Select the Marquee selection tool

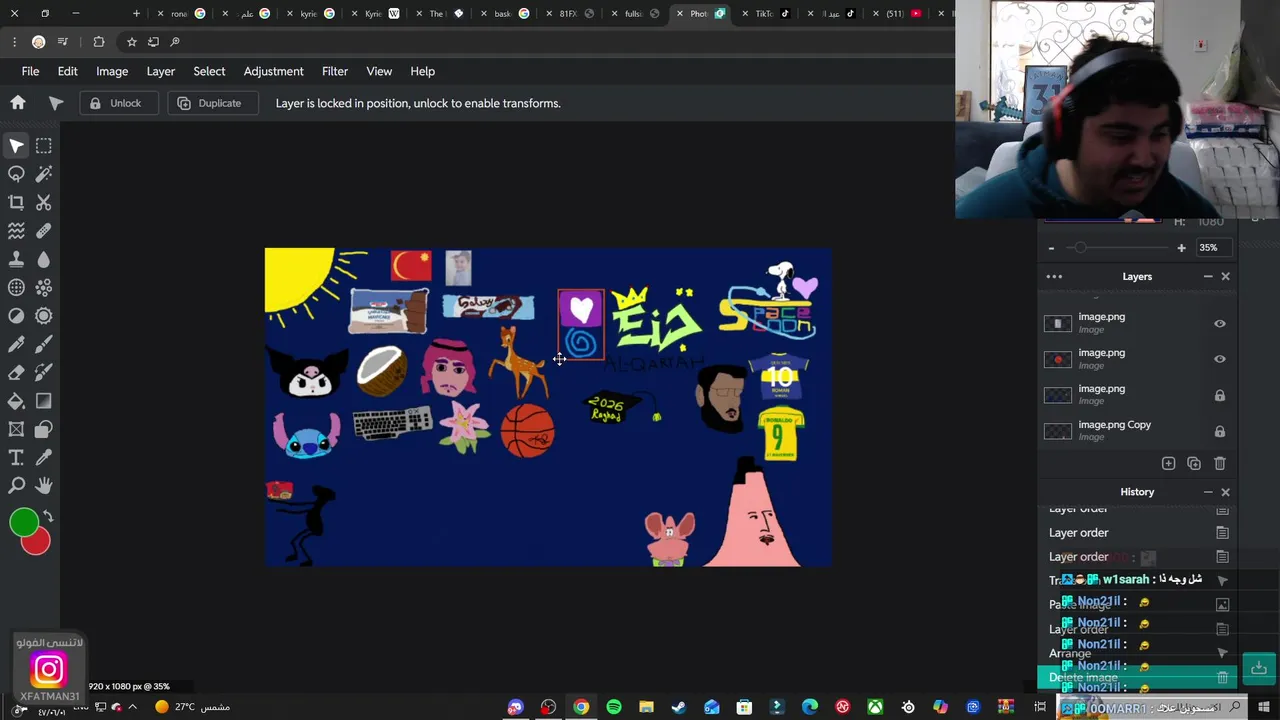point(44,146)
